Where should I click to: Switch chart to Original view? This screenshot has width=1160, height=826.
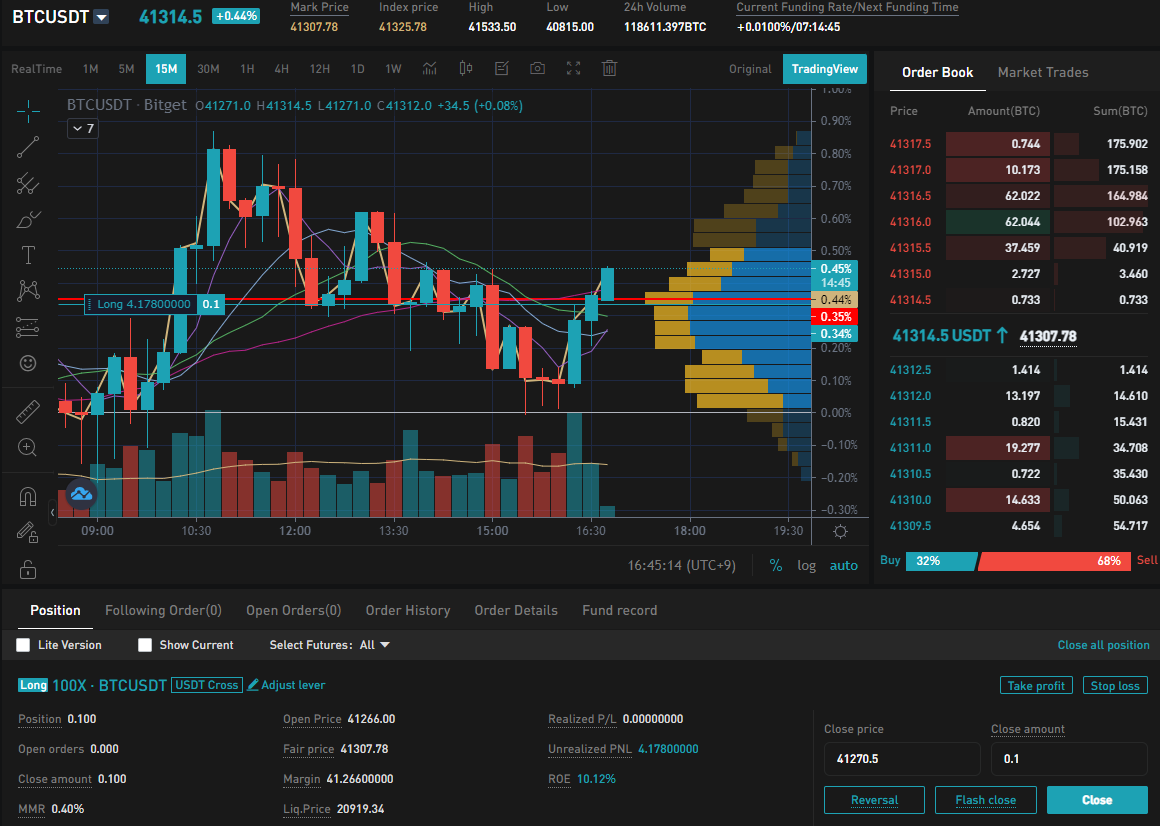[750, 69]
